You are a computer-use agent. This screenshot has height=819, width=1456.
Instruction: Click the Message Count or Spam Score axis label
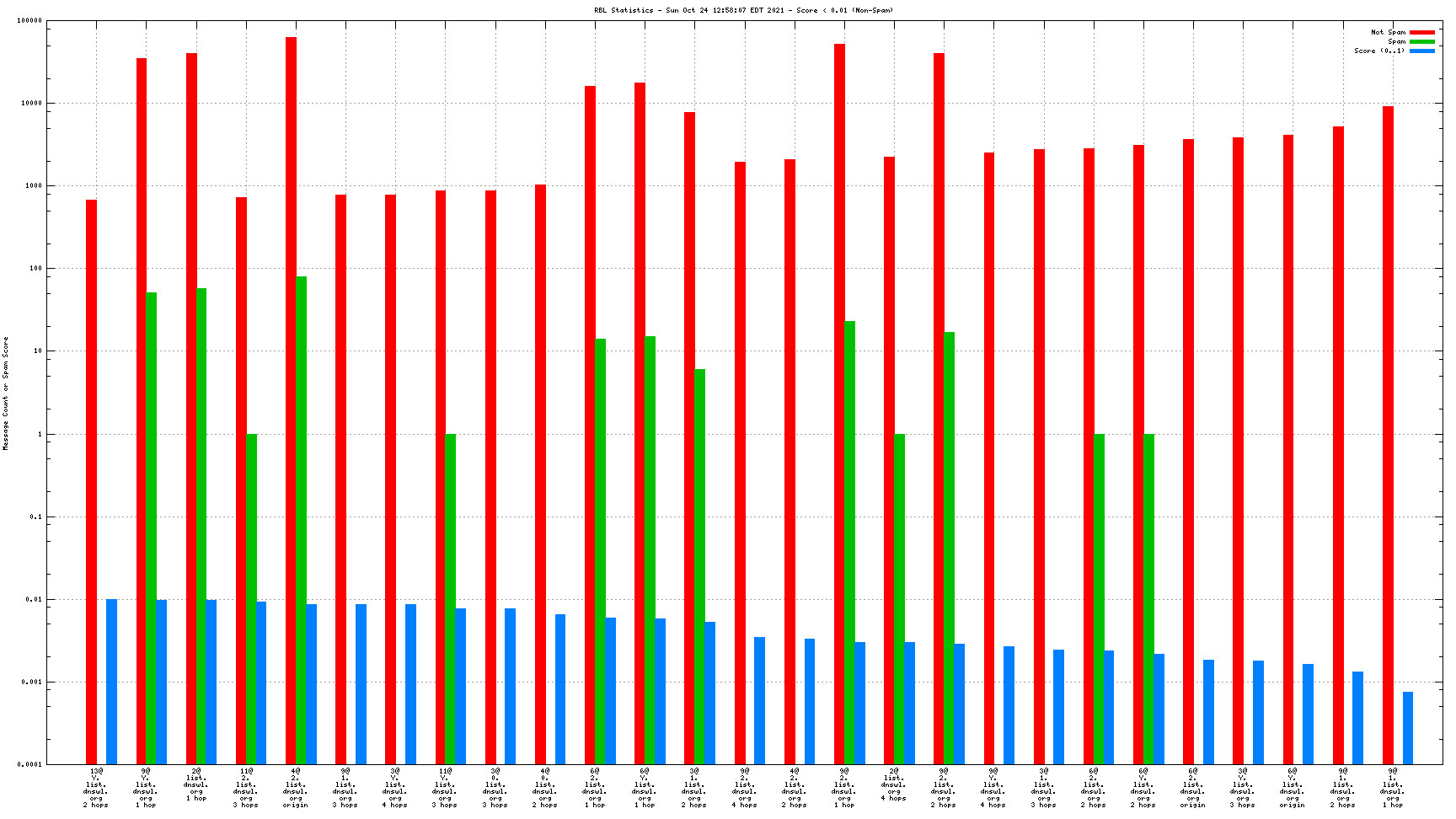[5, 393]
